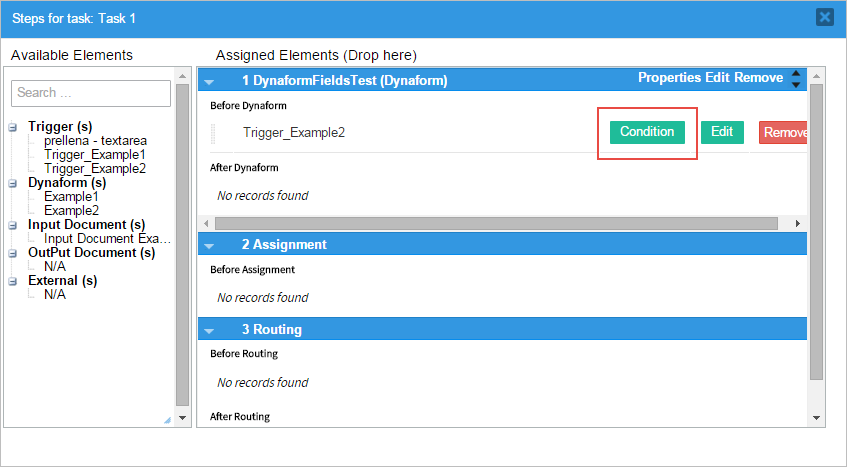The height and width of the screenshot is (467, 847).
Task: Close the Steps for task dialog
Action: (824, 17)
